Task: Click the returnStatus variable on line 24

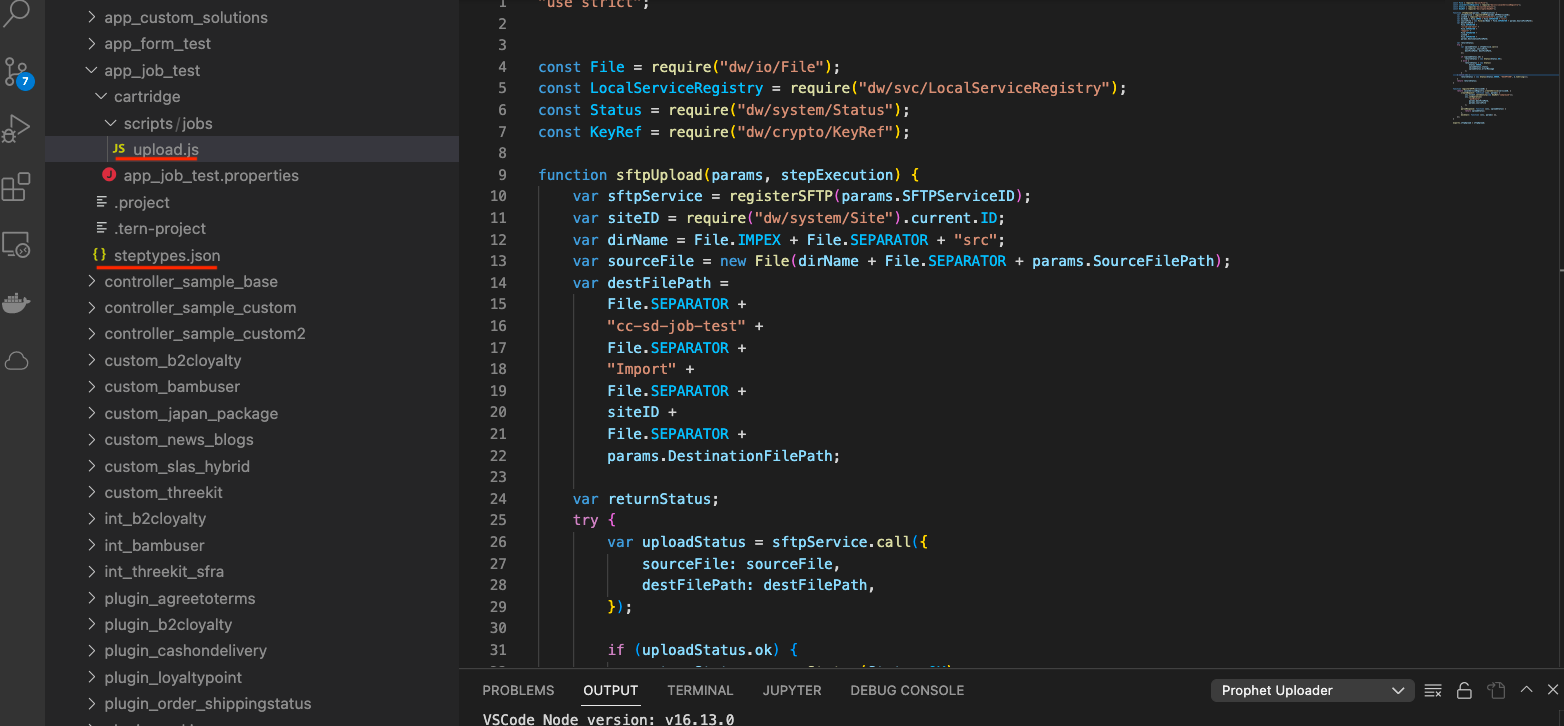Action: tap(659, 498)
